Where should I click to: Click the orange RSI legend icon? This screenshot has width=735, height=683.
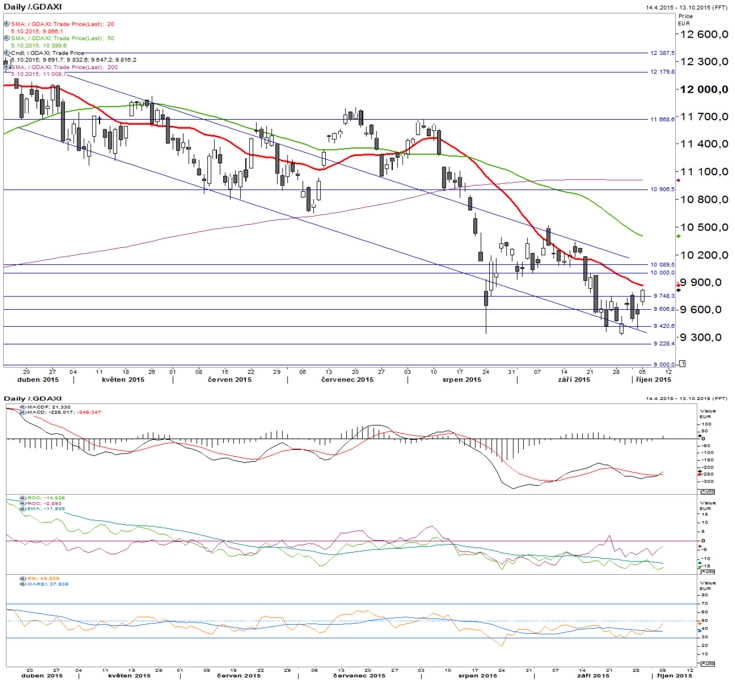(23, 578)
